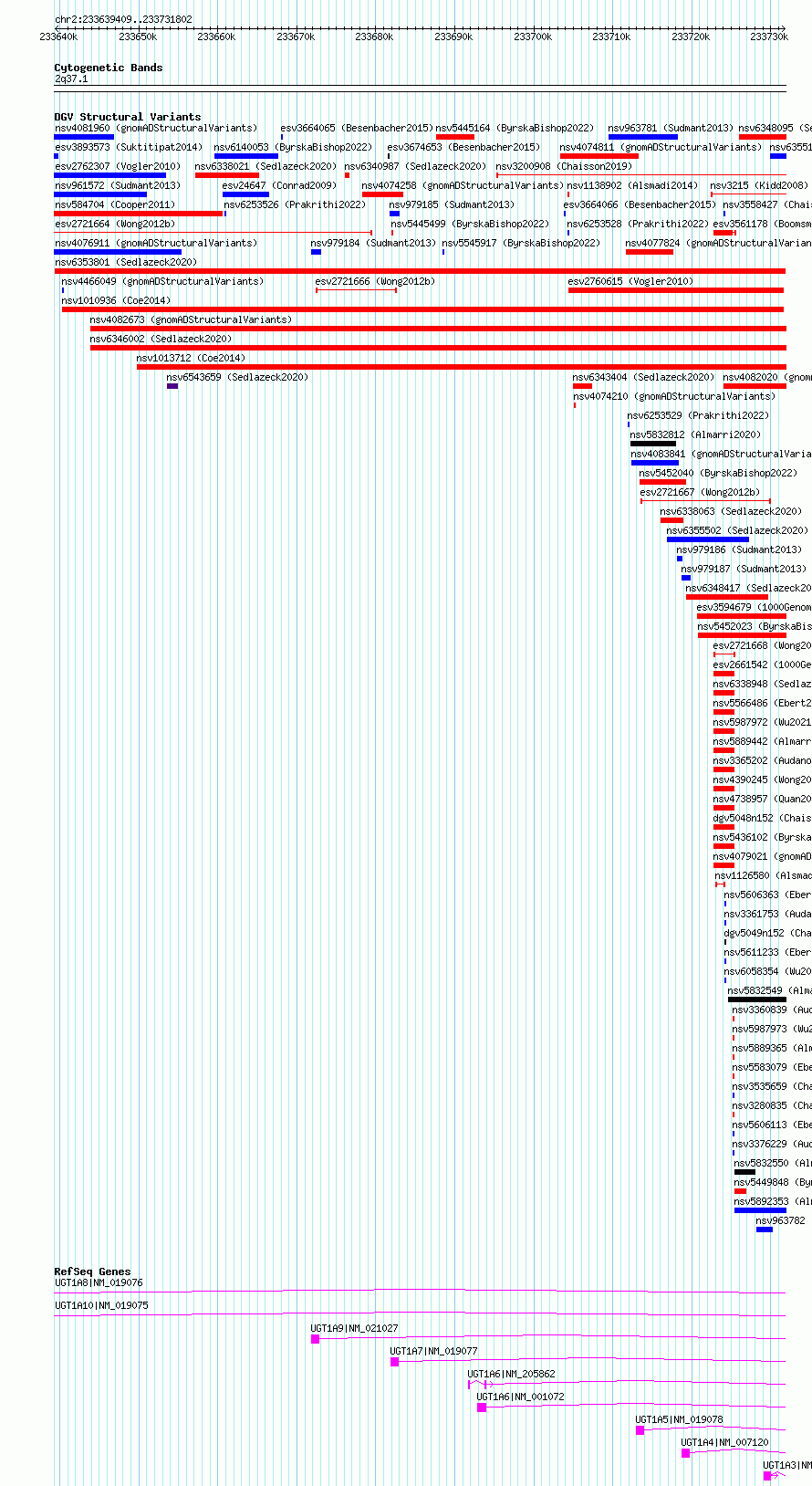812x1486 pixels.
Task: Select the UGT1A4 NM_007120 gene label
Action: click(725, 1442)
